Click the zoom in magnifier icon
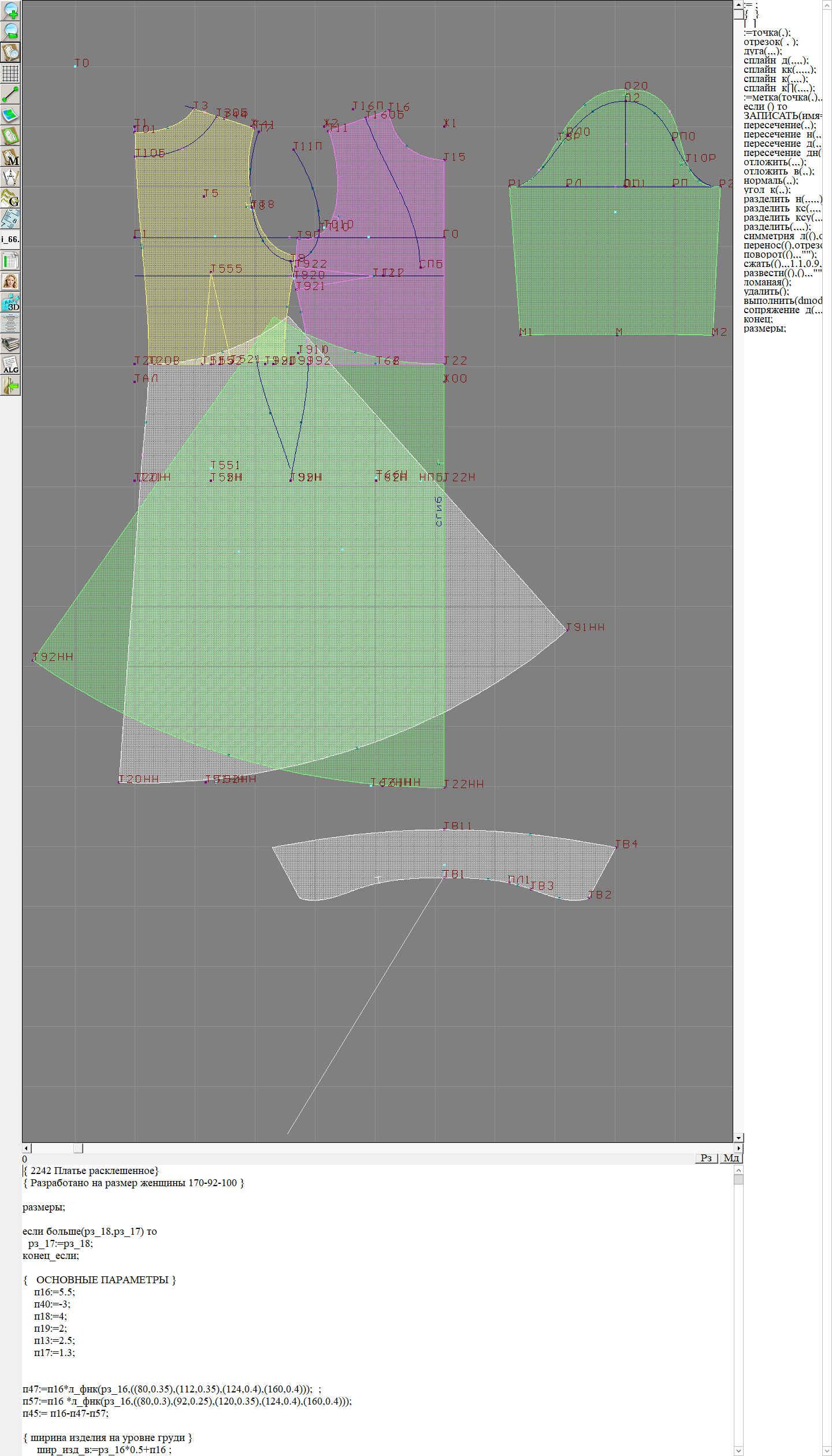The height and width of the screenshot is (1456, 832). click(x=10, y=10)
